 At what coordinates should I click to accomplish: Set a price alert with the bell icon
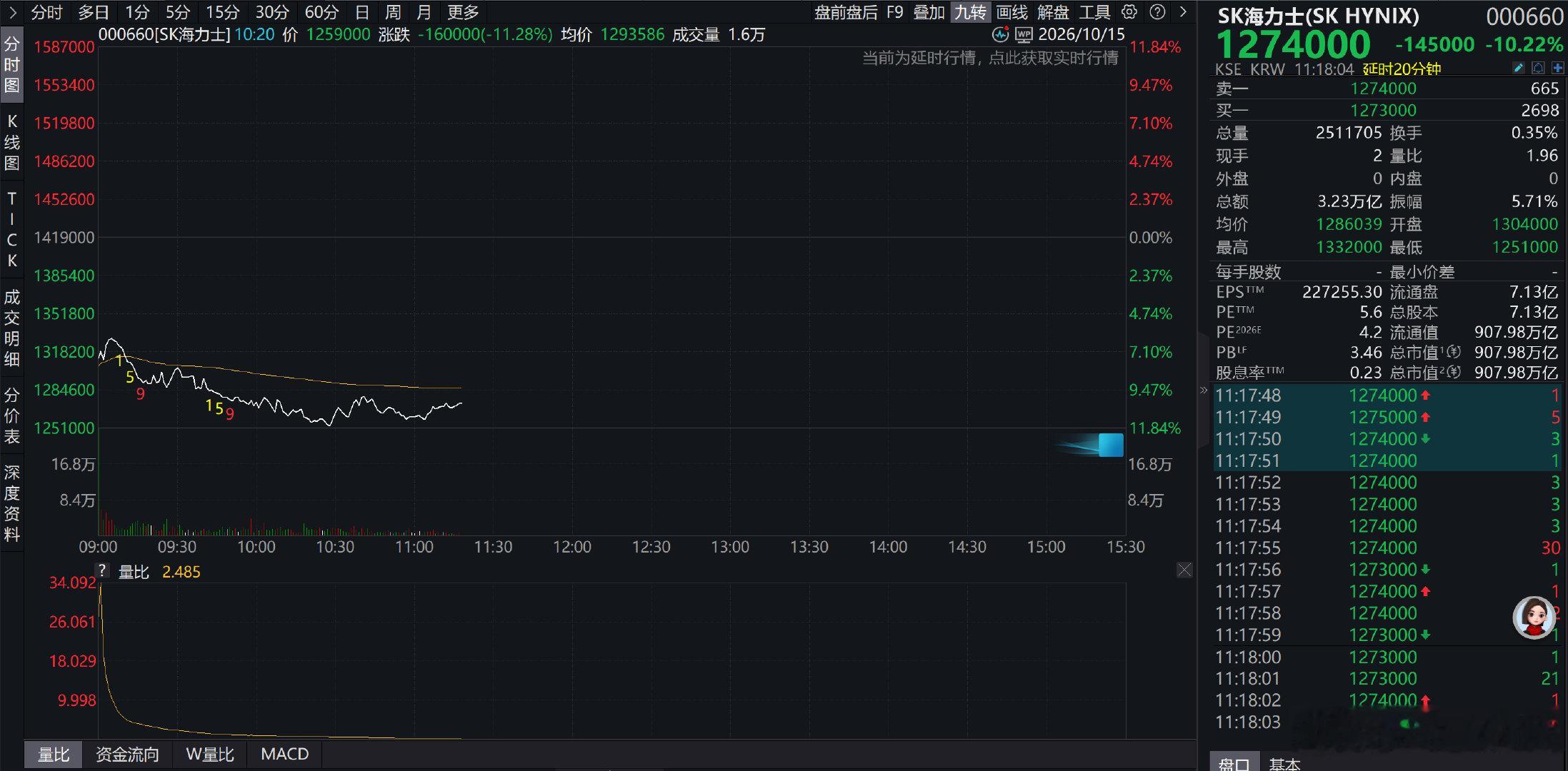[x=1538, y=69]
